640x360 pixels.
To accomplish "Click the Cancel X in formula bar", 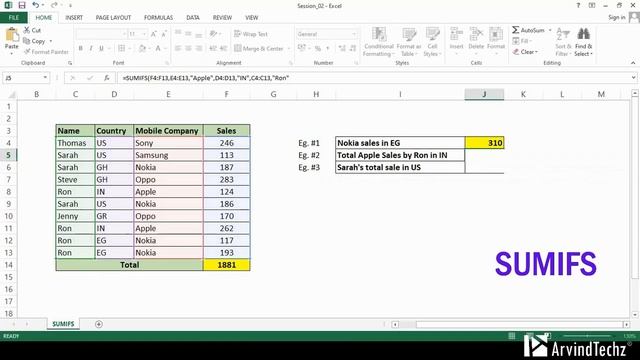I will 73,78.
